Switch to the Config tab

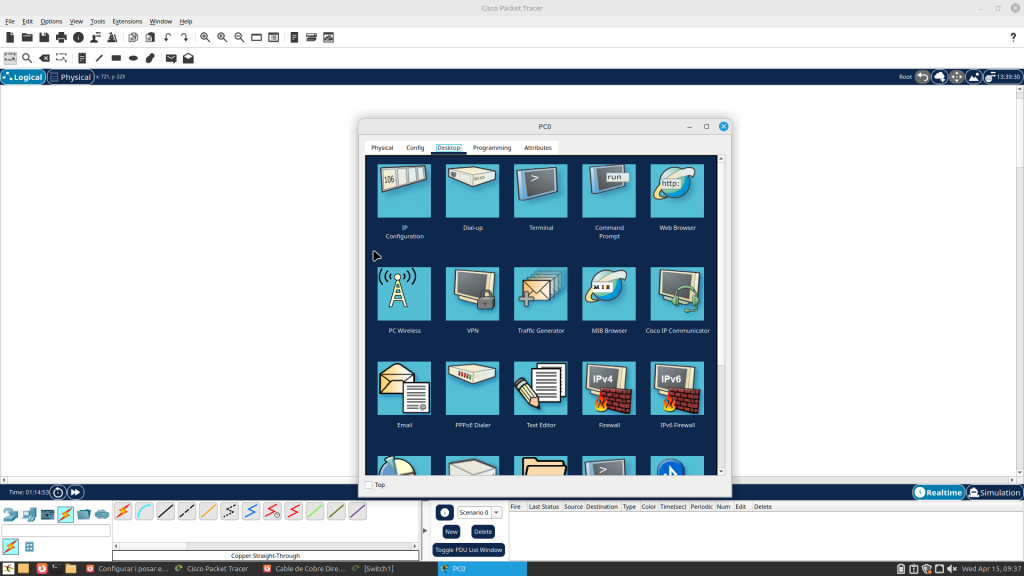tap(415, 148)
